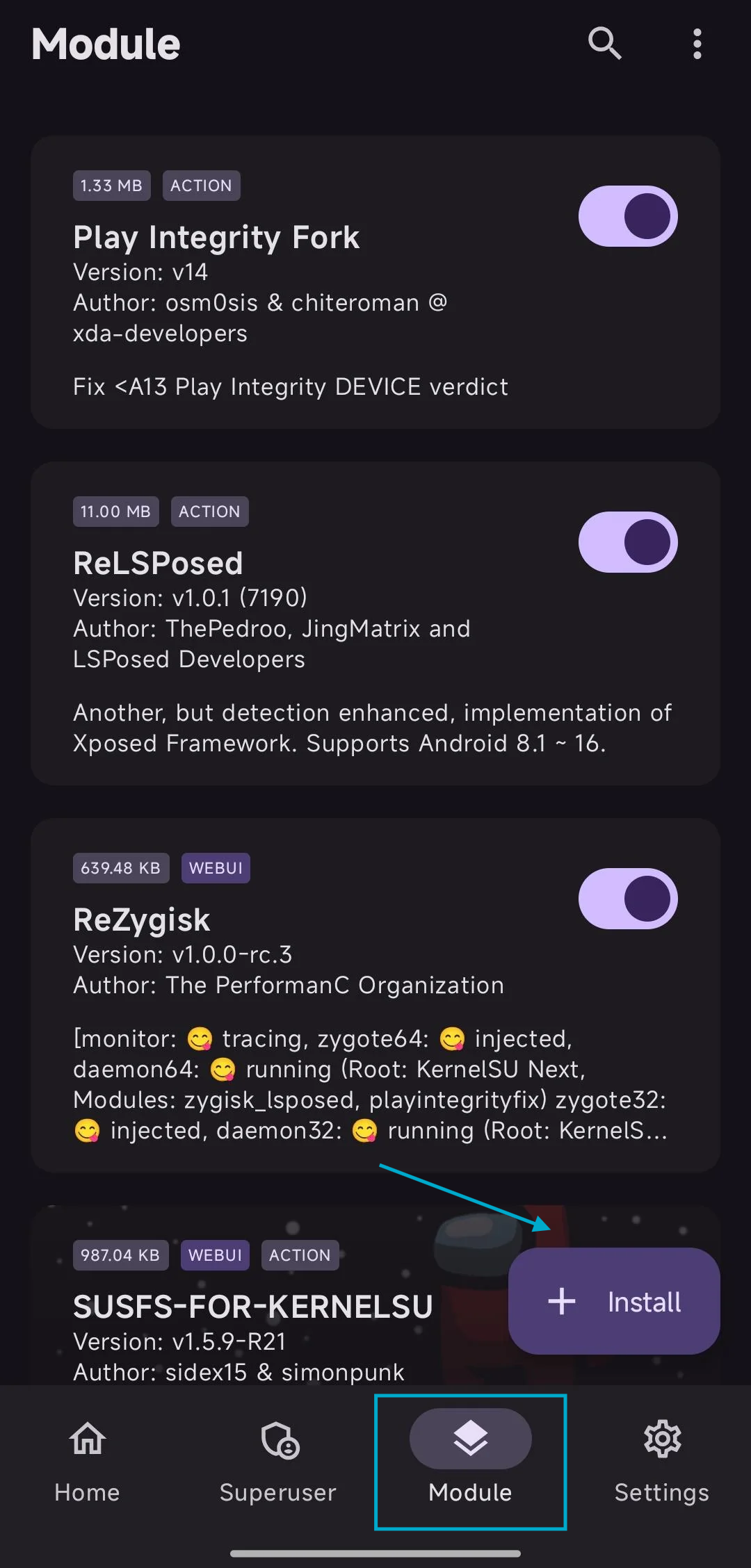Tap ACTION badge on Play Integrity Fork
The width and height of the screenshot is (751, 1568).
[x=202, y=186]
